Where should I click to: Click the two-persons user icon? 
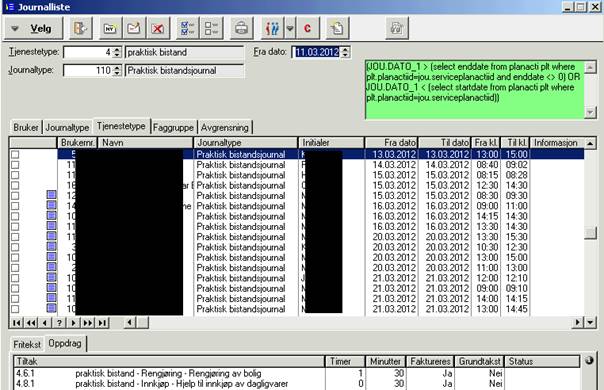[x=272, y=28]
